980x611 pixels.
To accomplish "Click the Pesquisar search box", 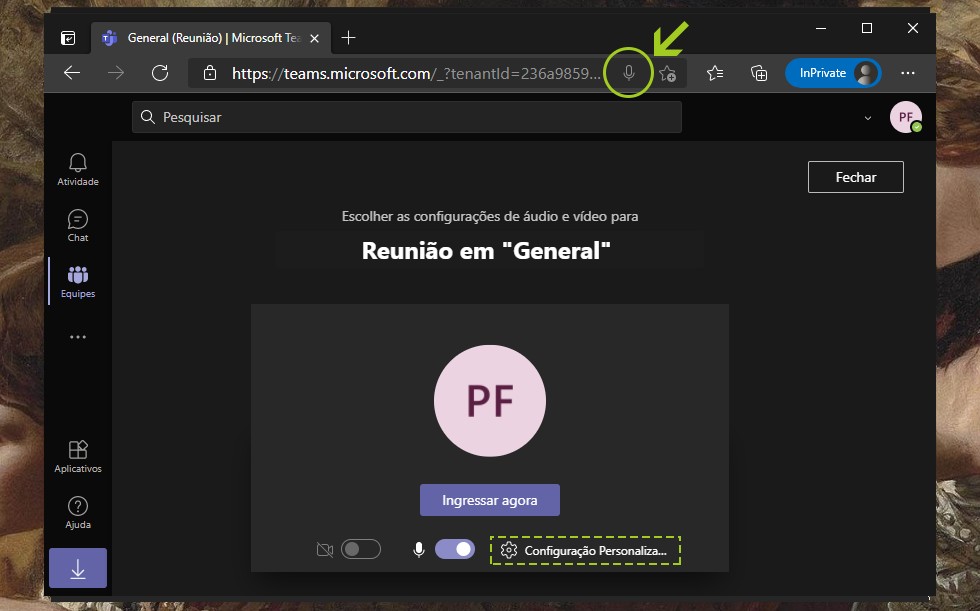I will [x=406, y=117].
